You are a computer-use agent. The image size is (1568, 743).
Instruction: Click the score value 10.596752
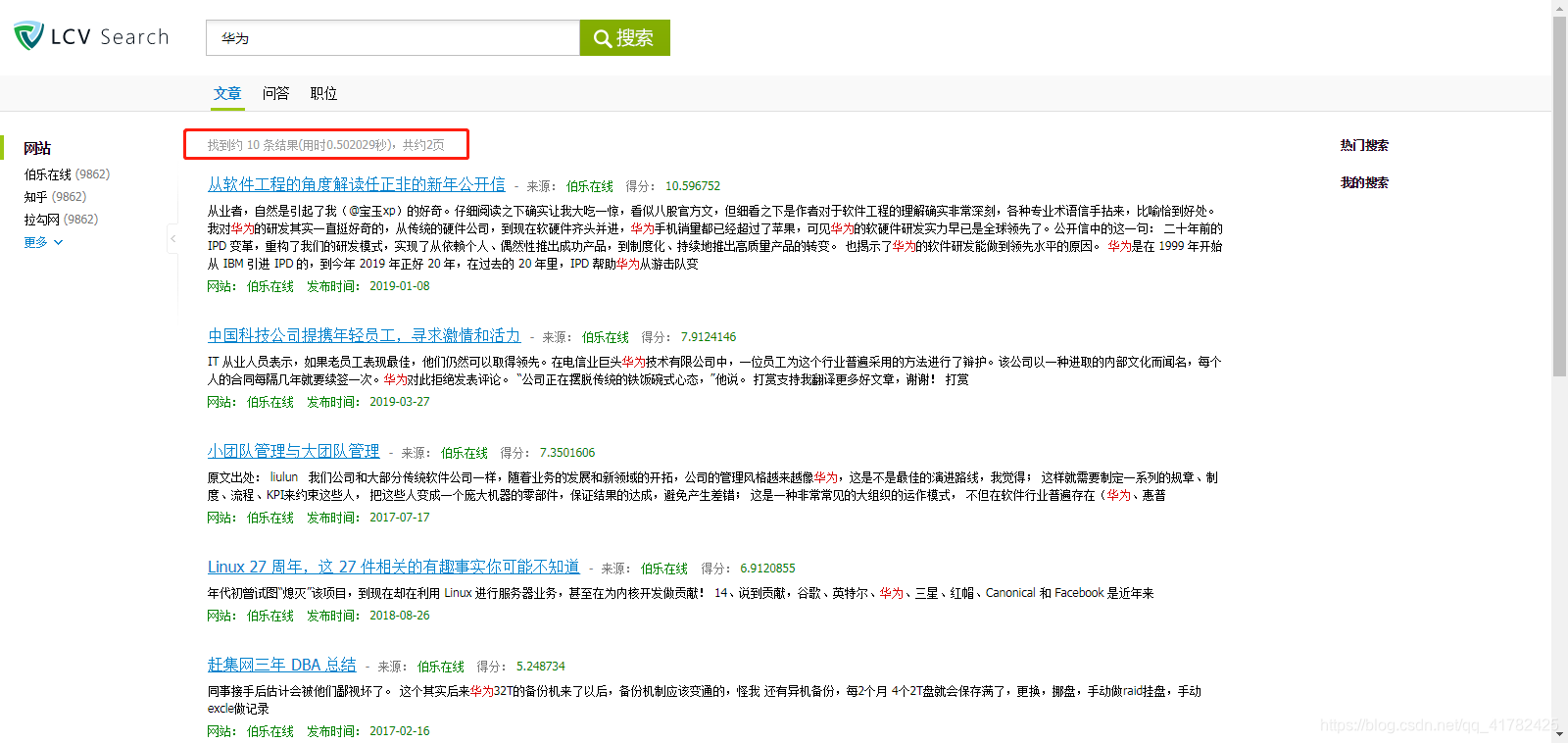click(x=693, y=186)
